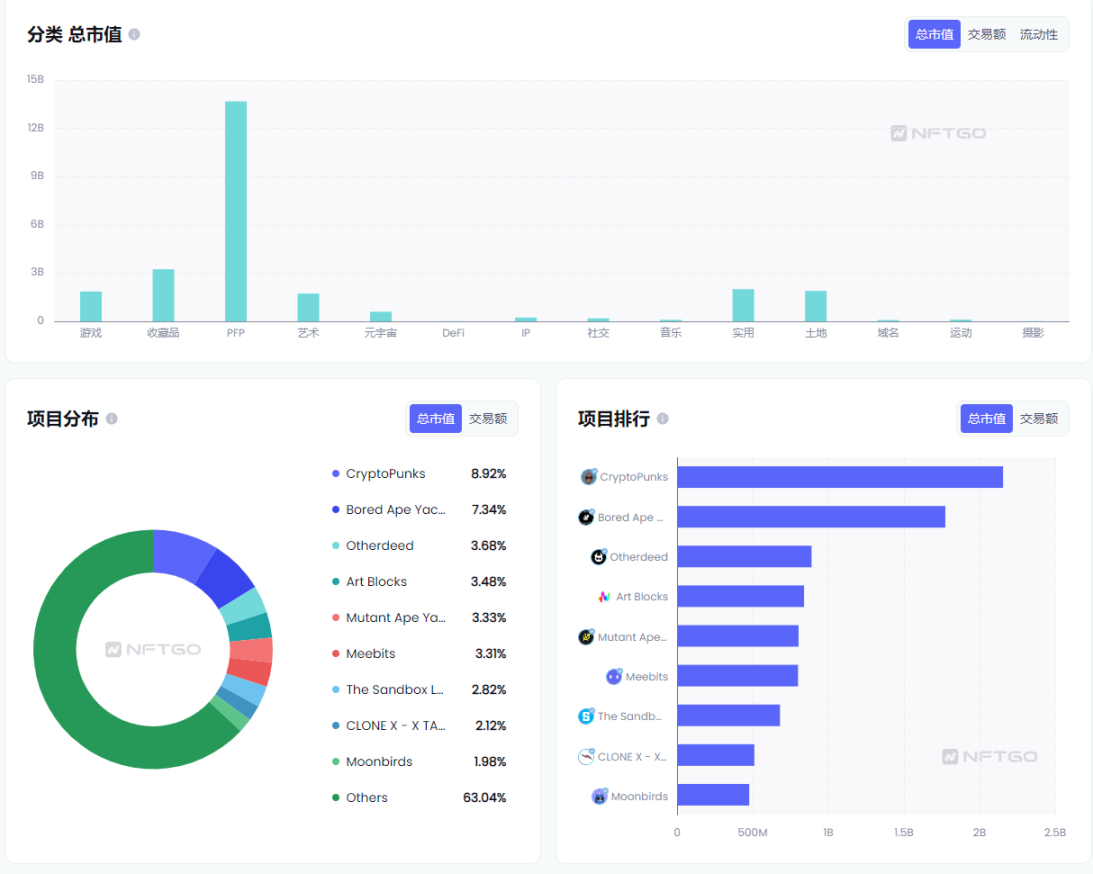Switch category chart to 流动性
This screenshot has height=874, width=1093.
pyautogui.click(x=1038, y=34)
